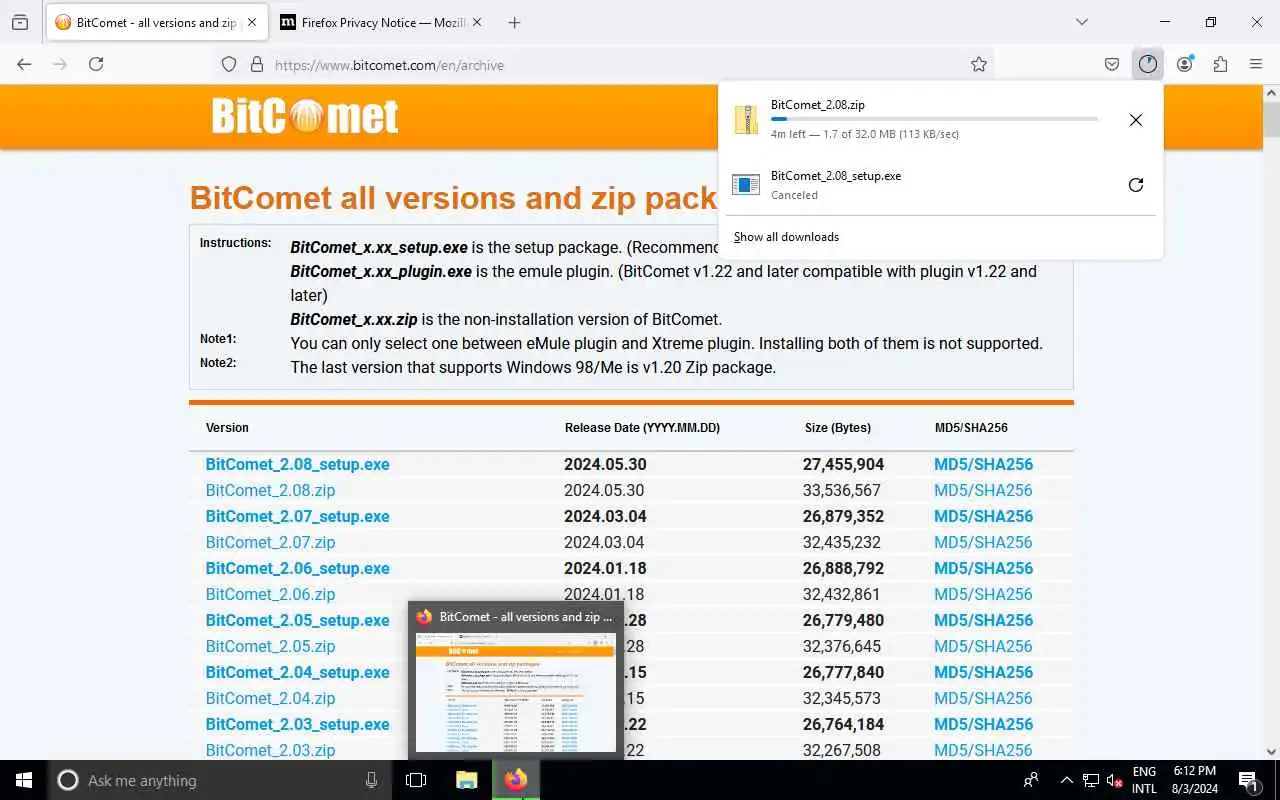Click muted volume speaker icon
The height and width of the screenshot is (800, 1280).
coord(1115,780)
